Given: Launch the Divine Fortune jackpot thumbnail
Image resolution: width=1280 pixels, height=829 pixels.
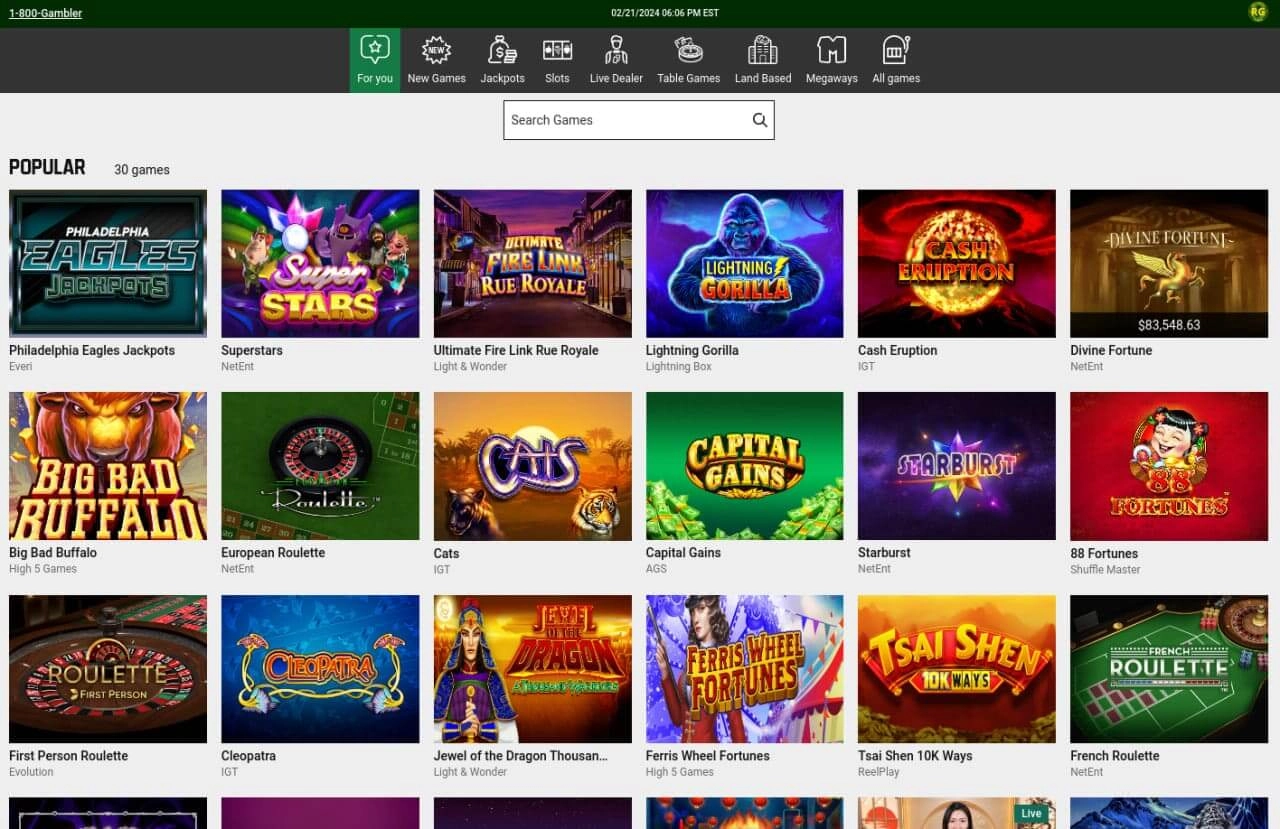Looking at the screenshot, I should 1168,264.
